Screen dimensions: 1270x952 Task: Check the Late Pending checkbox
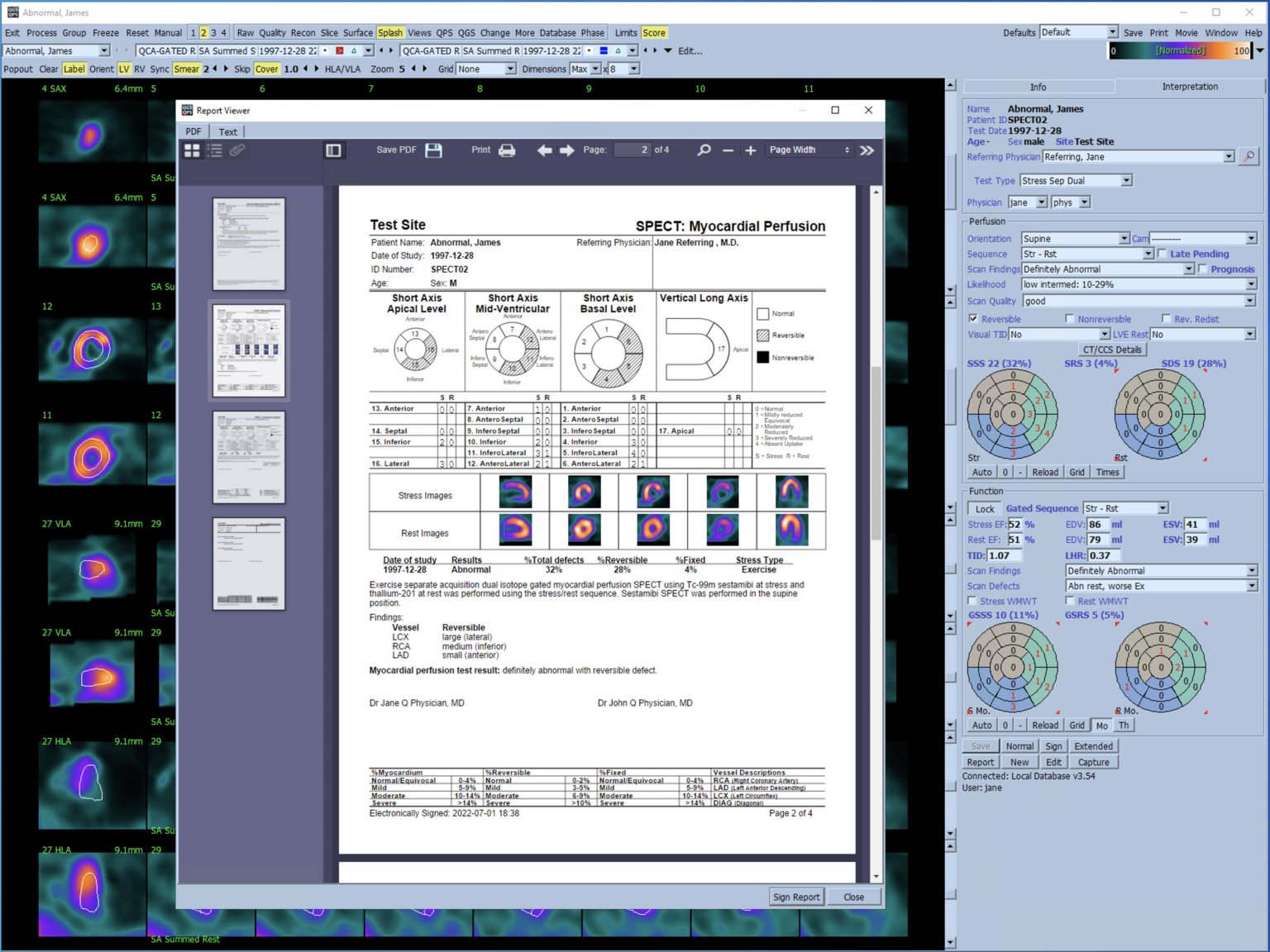[x=1161, y=254]
